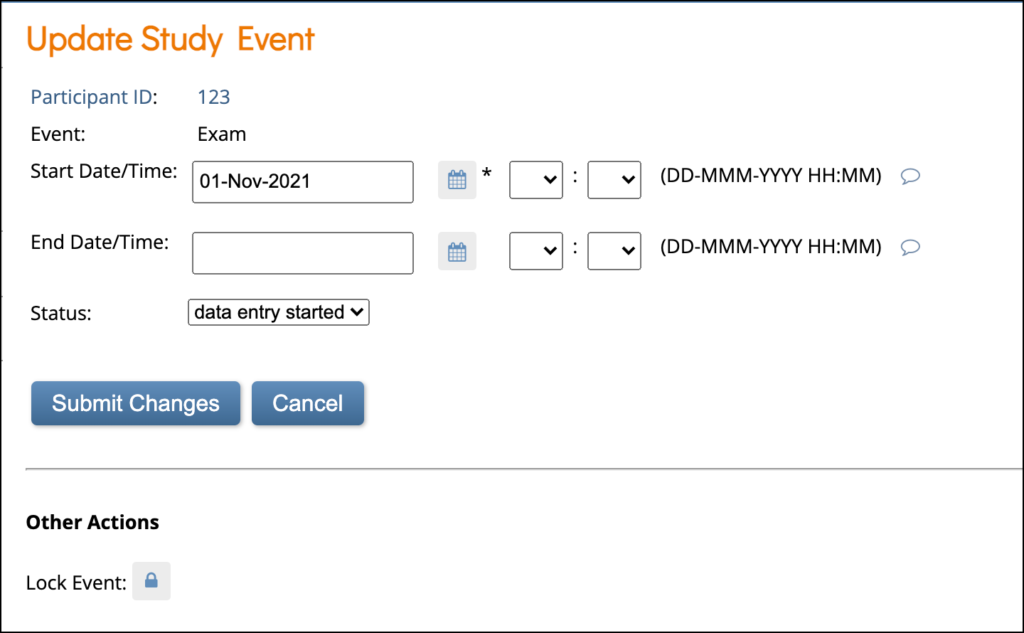Add a comment on the End Date field
This screenshot has width=1024, height=633.
pos(910,246)
